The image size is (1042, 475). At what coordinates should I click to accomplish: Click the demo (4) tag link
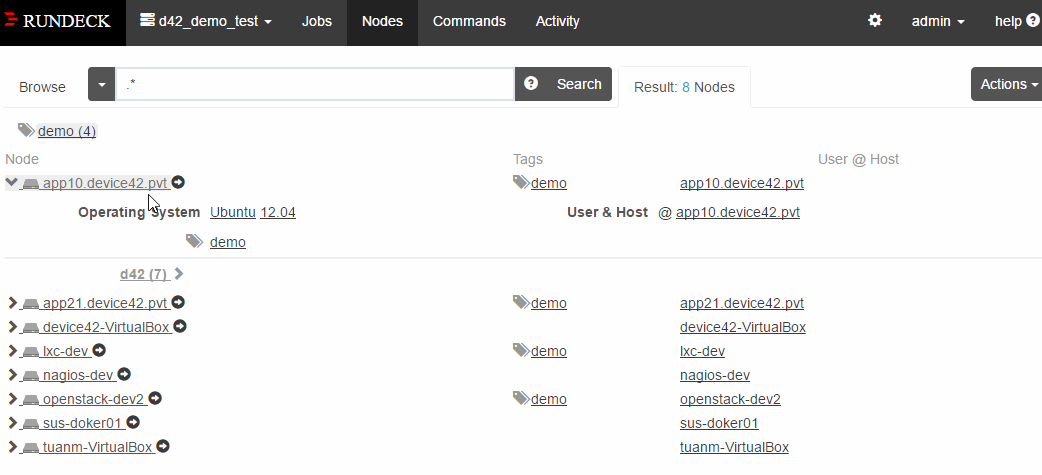[x=66, y=131]
